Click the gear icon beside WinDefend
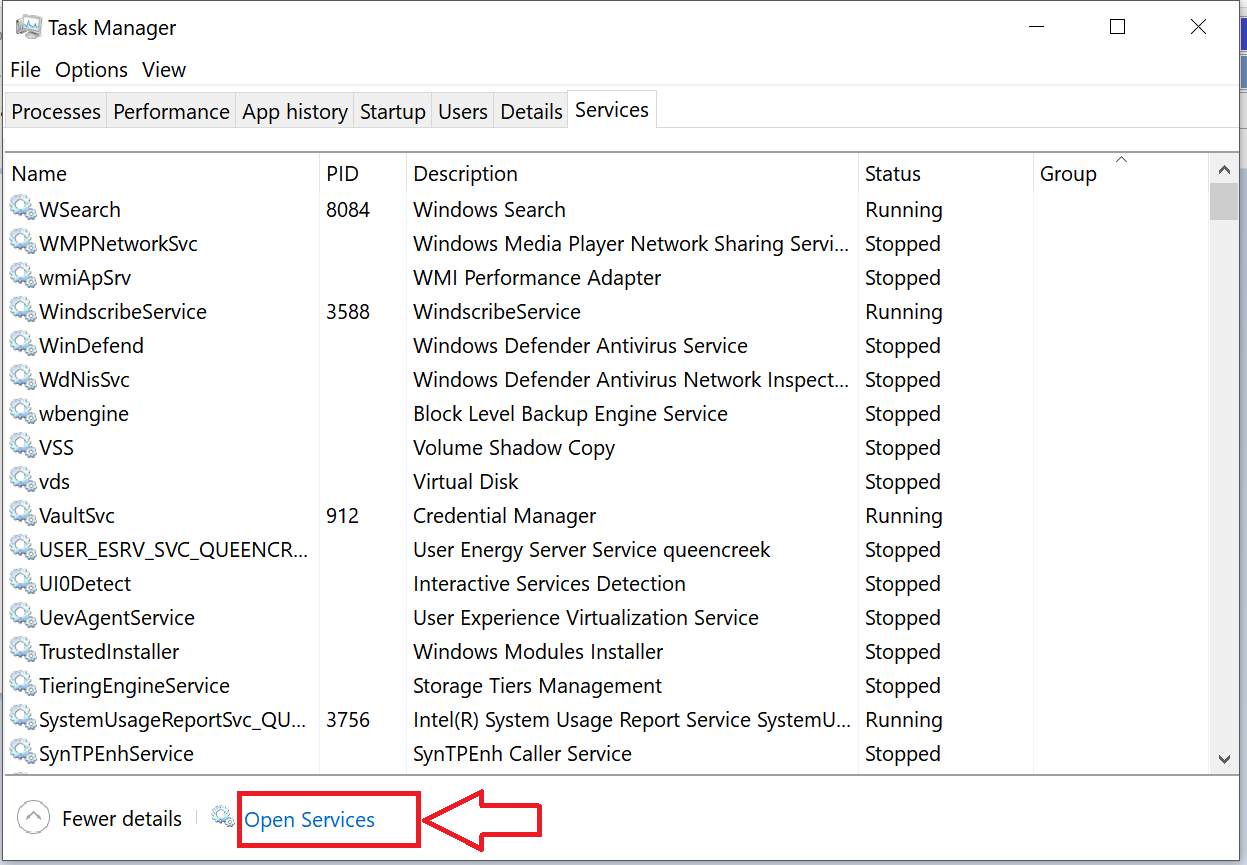Viewport: 1247px width, 865px height. click(23, 344)
